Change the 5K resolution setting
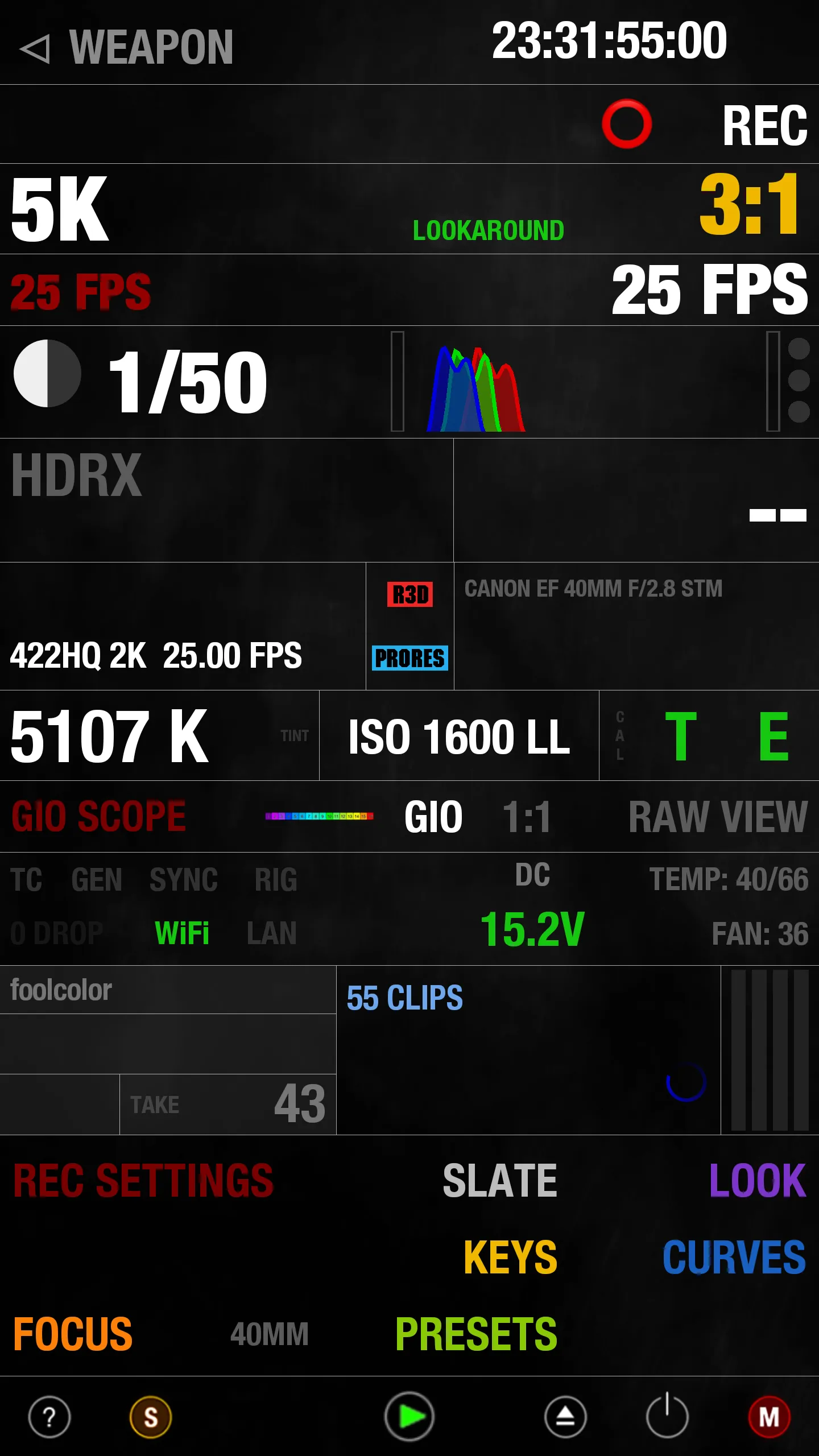This screenshot has height=1456, width=819. (x=60, y=209)
